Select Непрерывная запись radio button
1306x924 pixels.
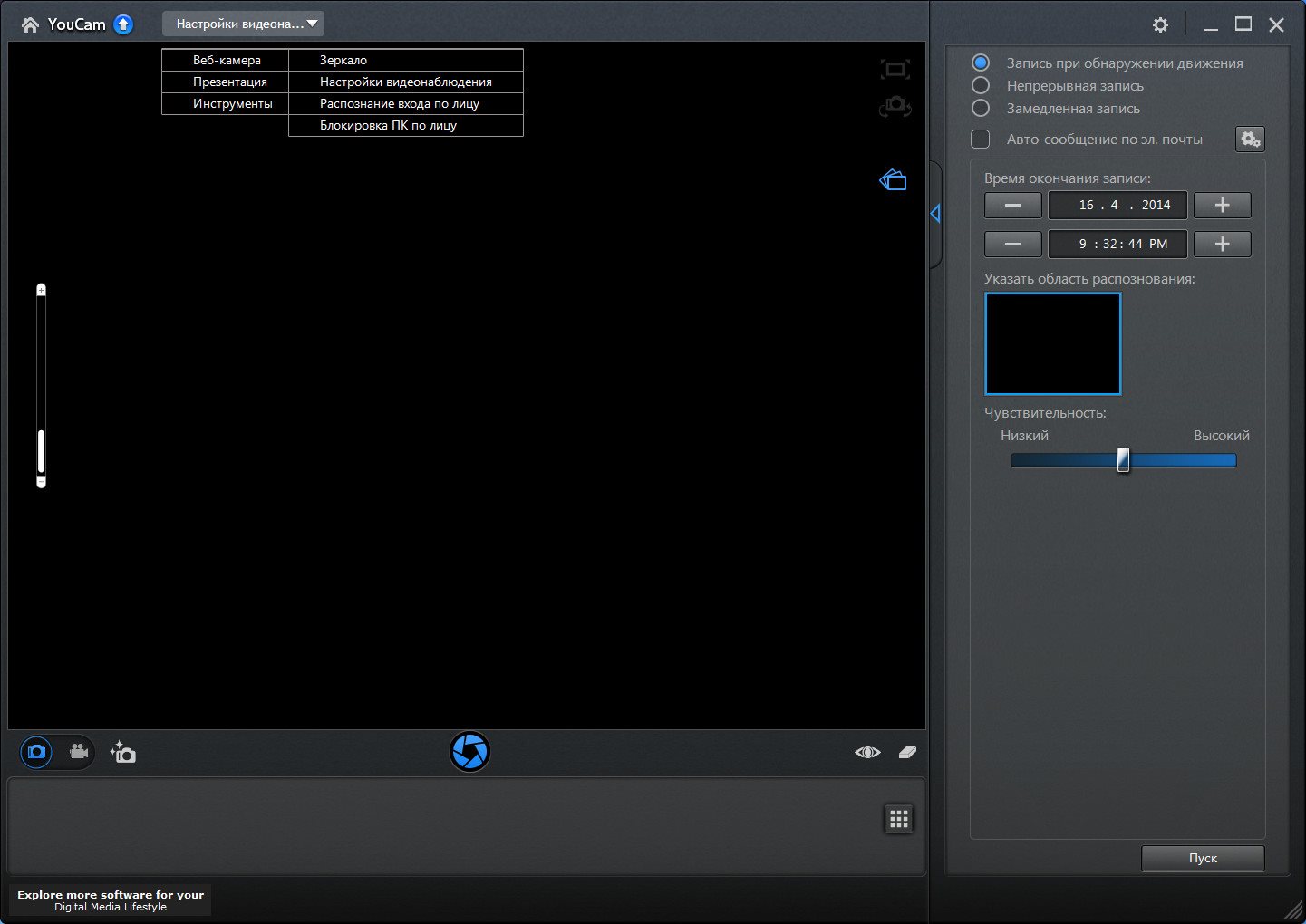[x=981, y=85]
